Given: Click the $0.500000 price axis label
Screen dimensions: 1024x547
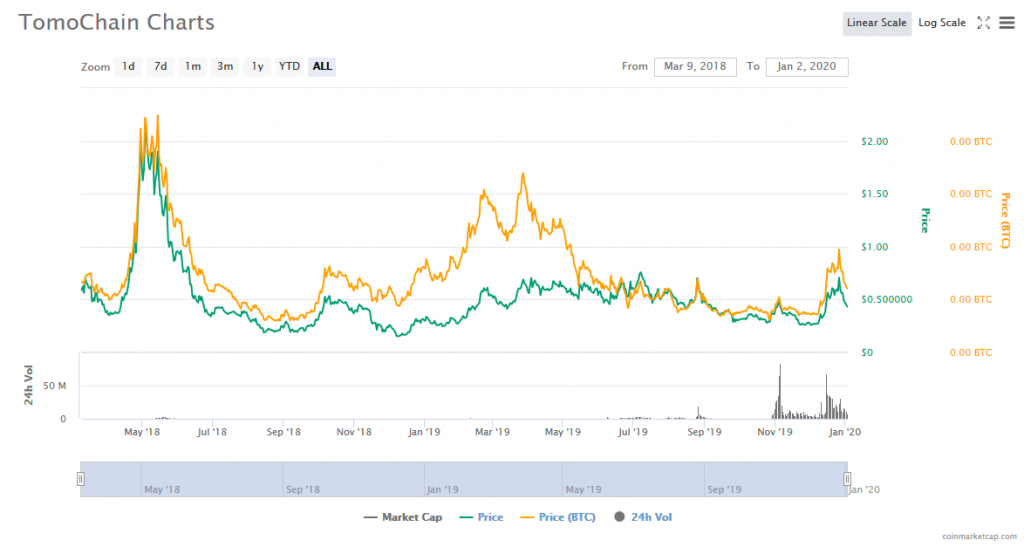Looking at the screenshot, I should [x=886, y=300].
